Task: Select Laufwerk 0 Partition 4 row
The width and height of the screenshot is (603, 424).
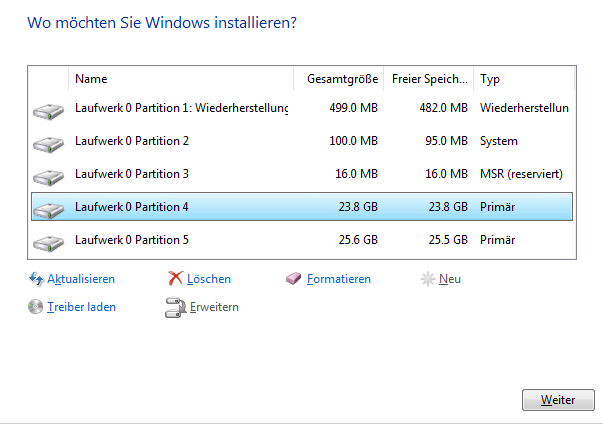Action: [132, 207]
